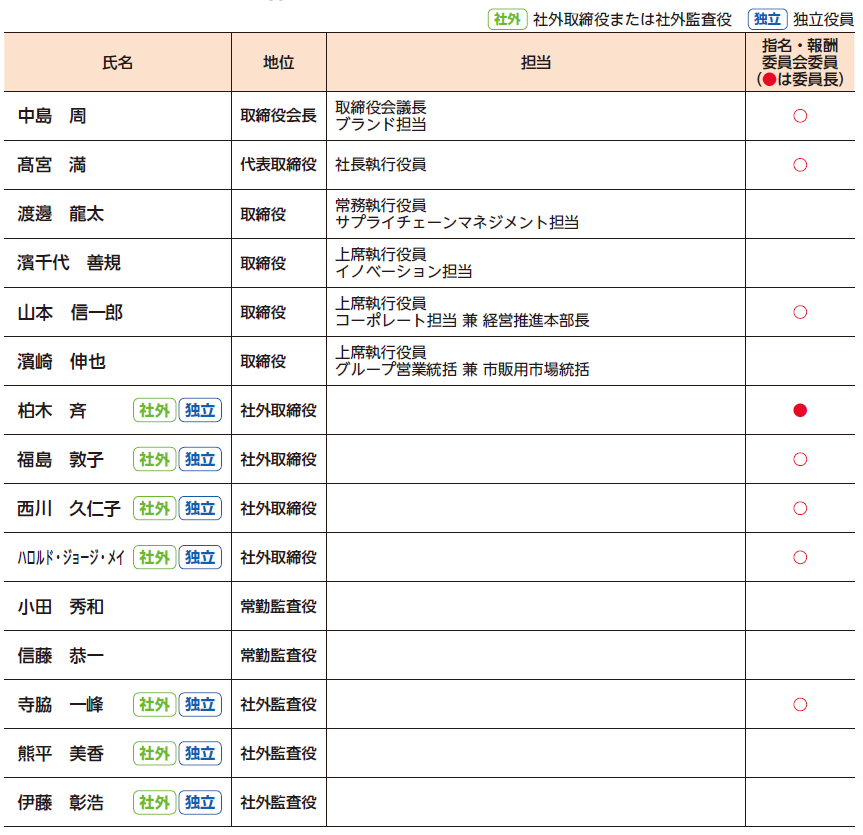Click the name 山本 信一郎
This screenshot has width=863, height=835.
70,313
